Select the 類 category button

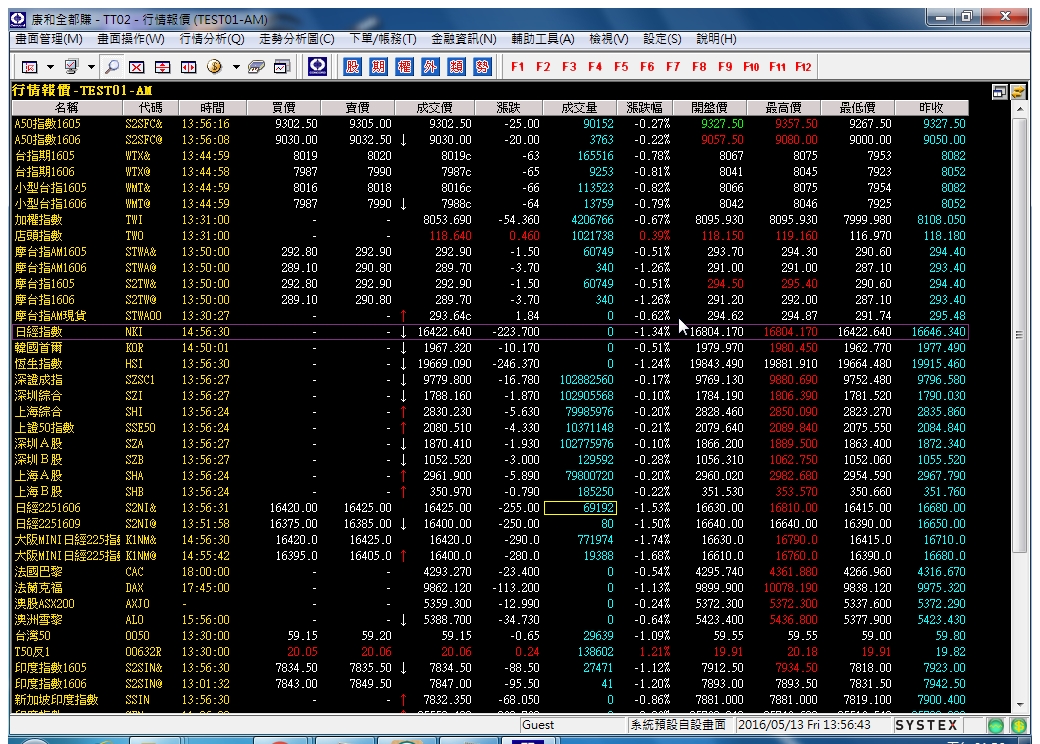456,66
